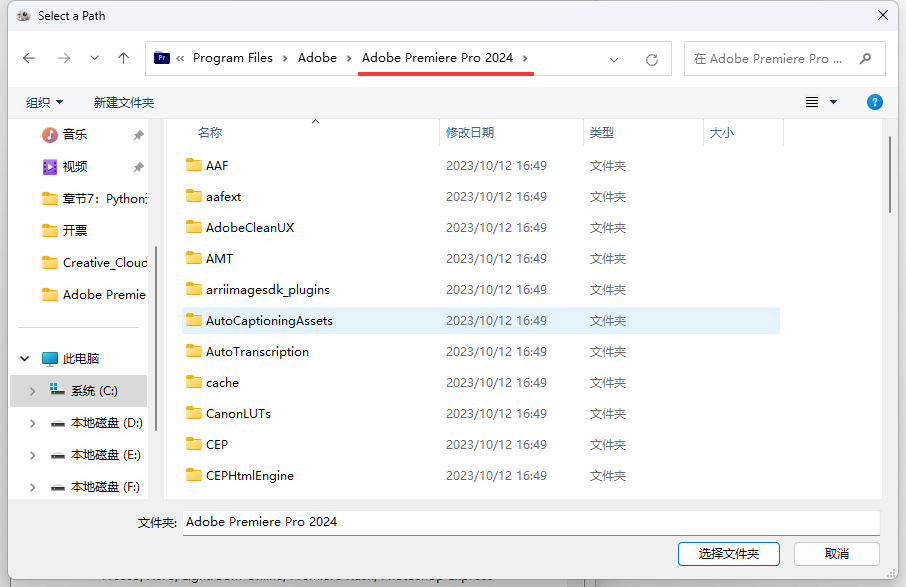Go back to the previous folder

coord(29,58)
